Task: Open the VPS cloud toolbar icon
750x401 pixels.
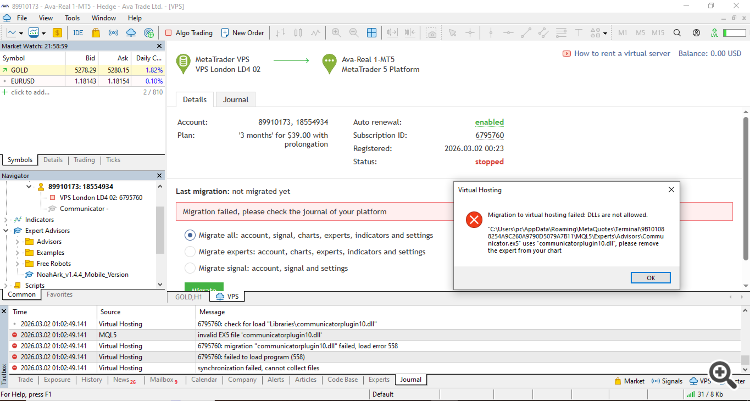Action: [x=131, y=33]
